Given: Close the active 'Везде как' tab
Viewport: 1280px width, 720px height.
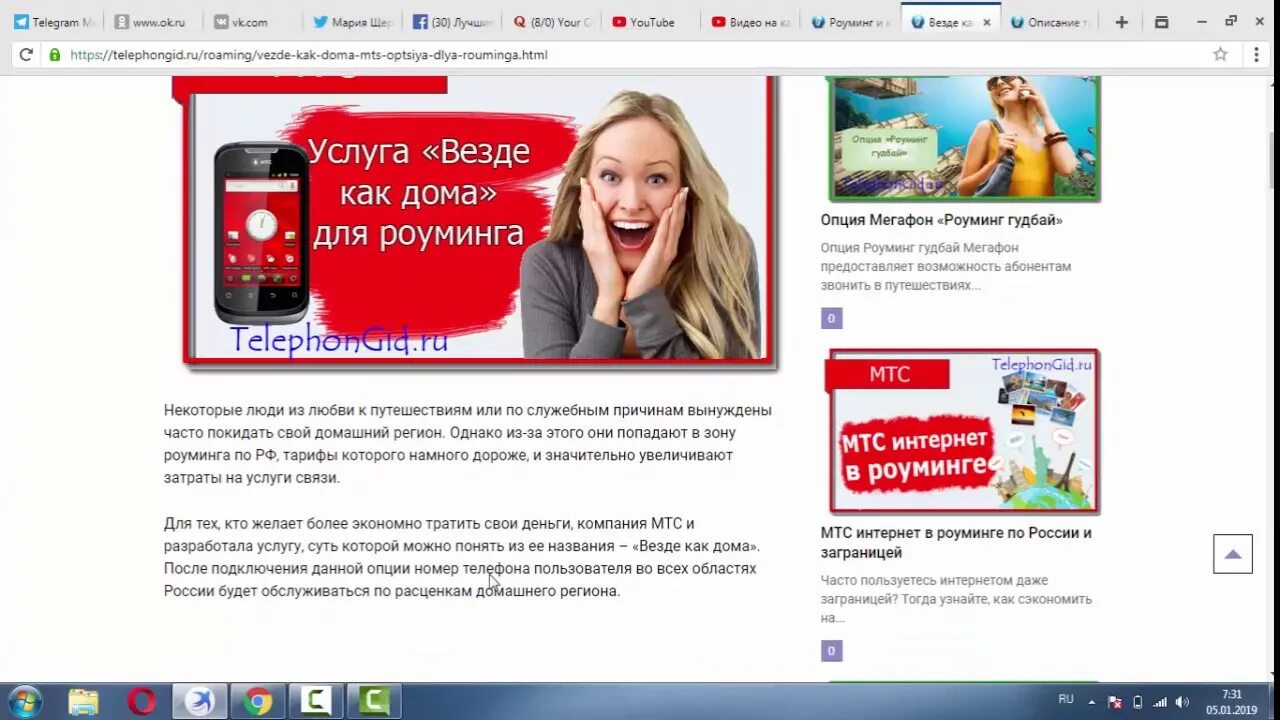Looking at the screenshot, I should [987, 22].
